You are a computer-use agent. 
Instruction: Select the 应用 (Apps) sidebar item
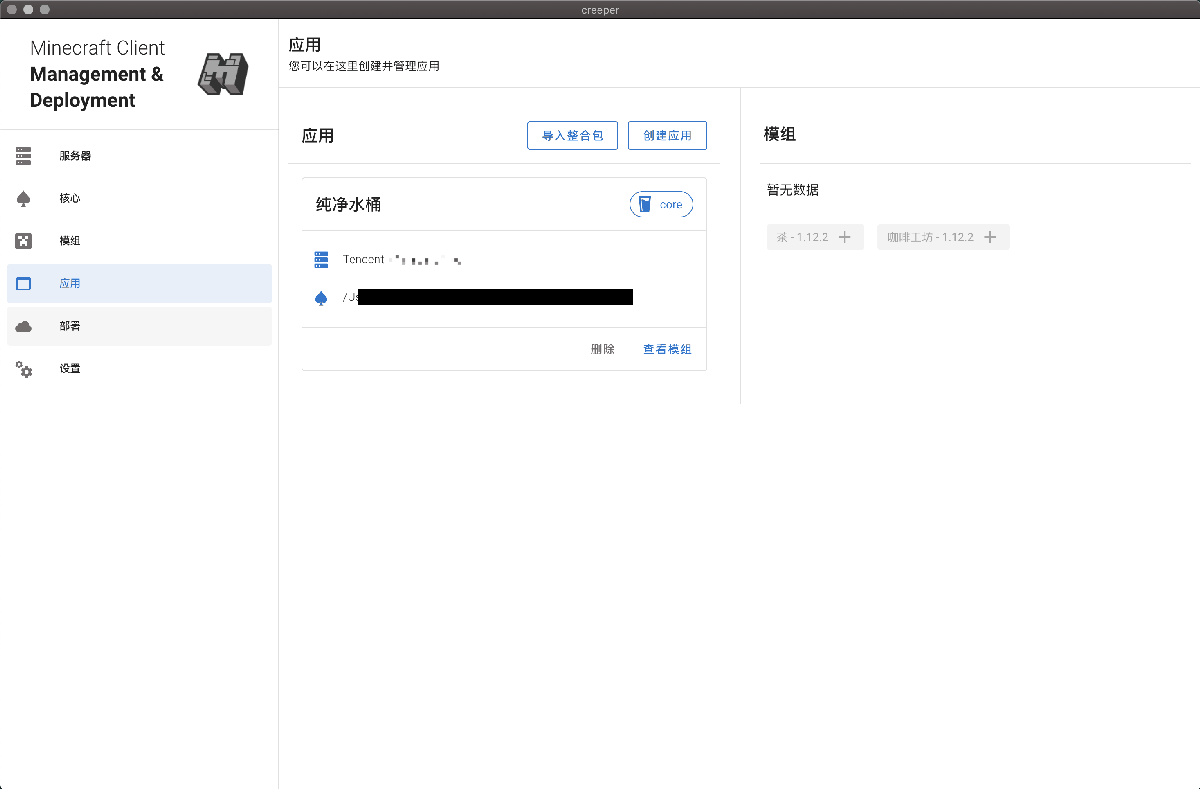[x=139, y=283]
